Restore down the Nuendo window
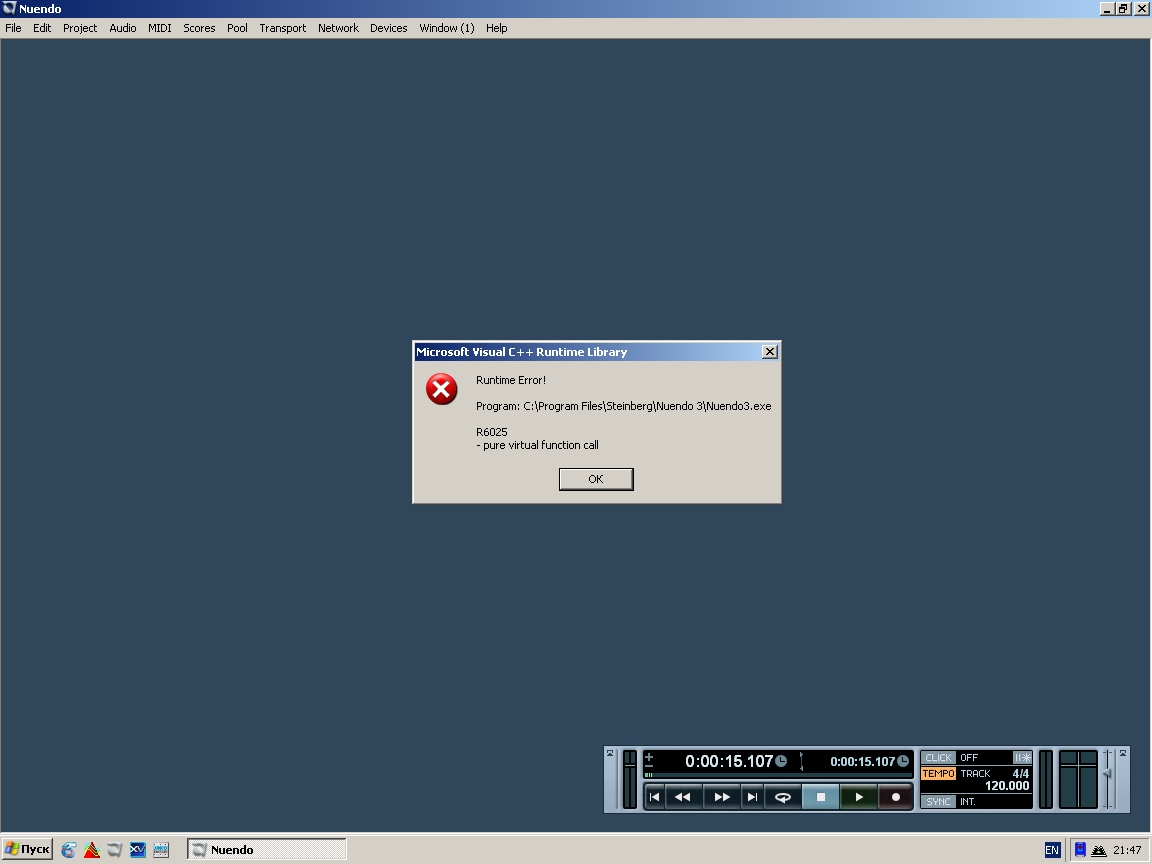Image resolution: width=1152 pixels, height=864 pixels. tap(1123, 8)
